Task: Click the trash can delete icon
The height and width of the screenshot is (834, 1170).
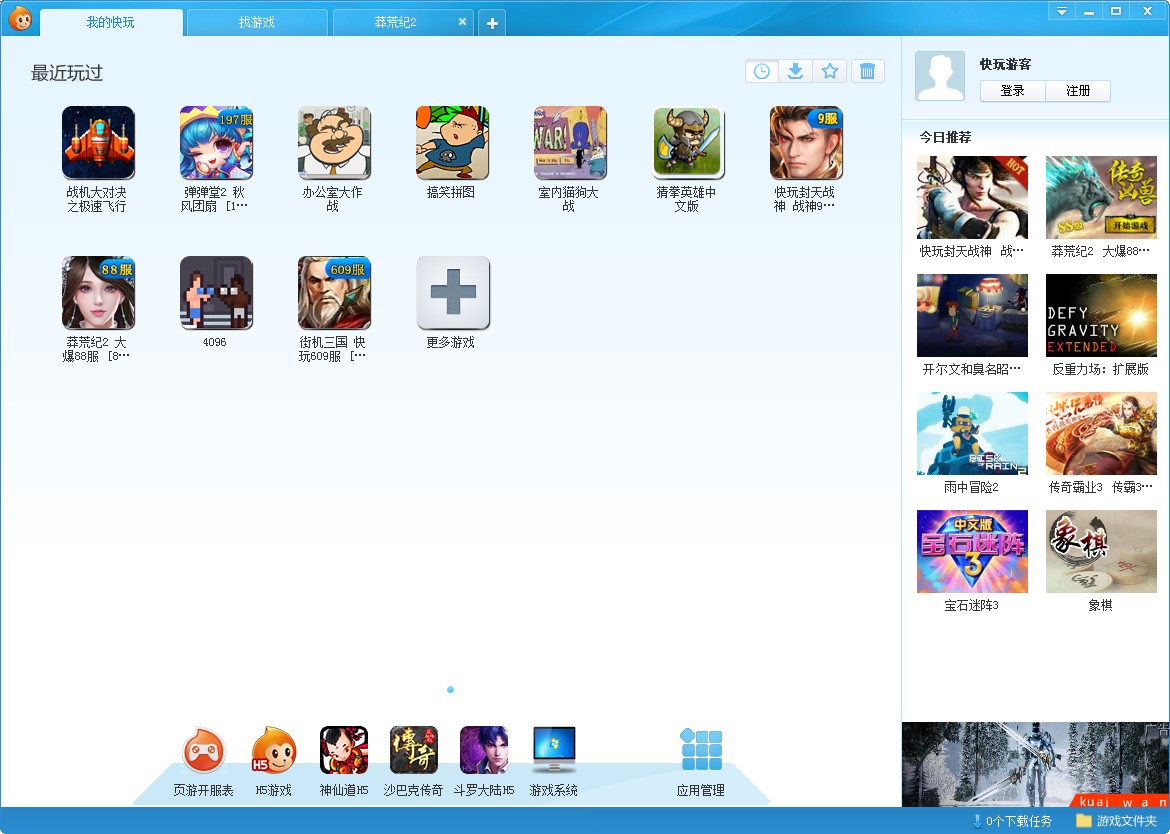Action: 867,72
